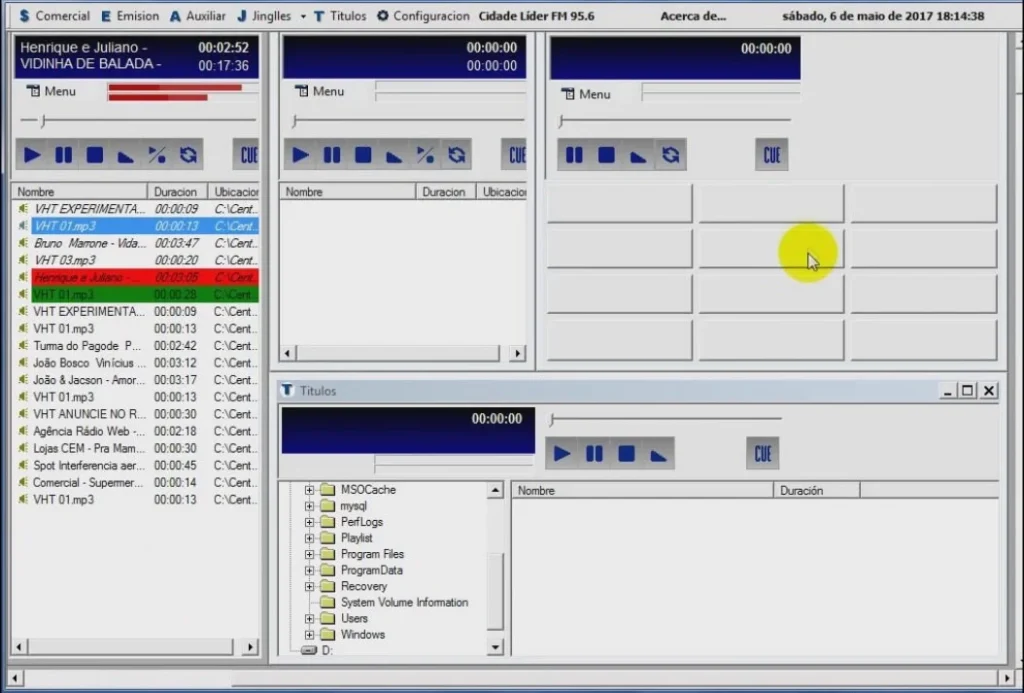The image size is (1024, 693).
Task: Open the Auxiliar menu
Action: point(198,16)
